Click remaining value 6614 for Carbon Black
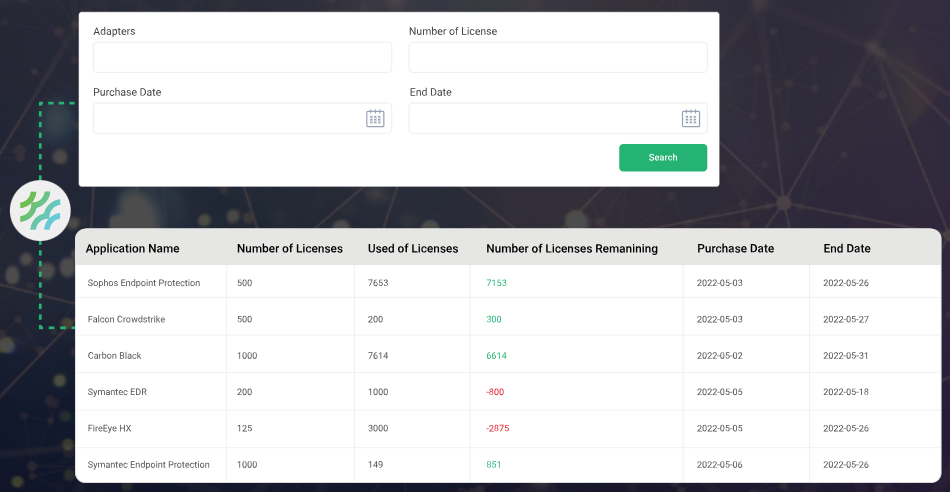The height and width of the screenshot is (492, 950). tap(496, 356)
